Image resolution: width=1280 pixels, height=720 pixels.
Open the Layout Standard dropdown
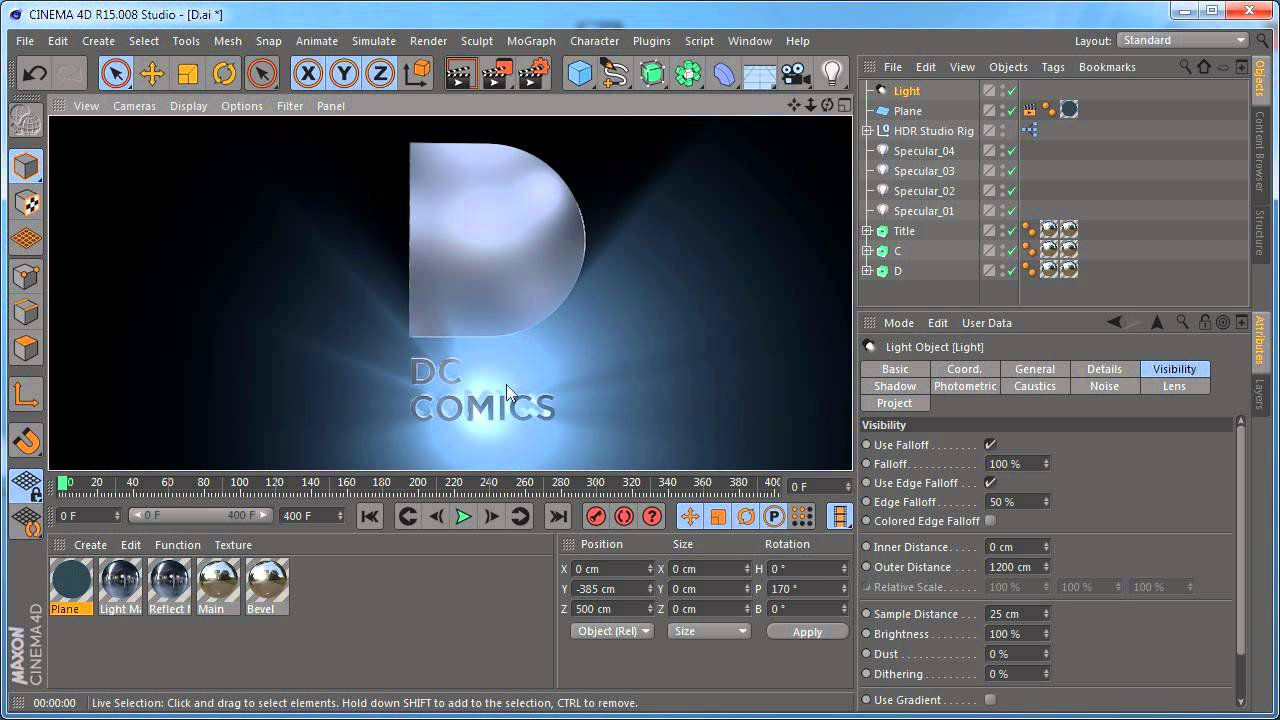coord(1183,41)
